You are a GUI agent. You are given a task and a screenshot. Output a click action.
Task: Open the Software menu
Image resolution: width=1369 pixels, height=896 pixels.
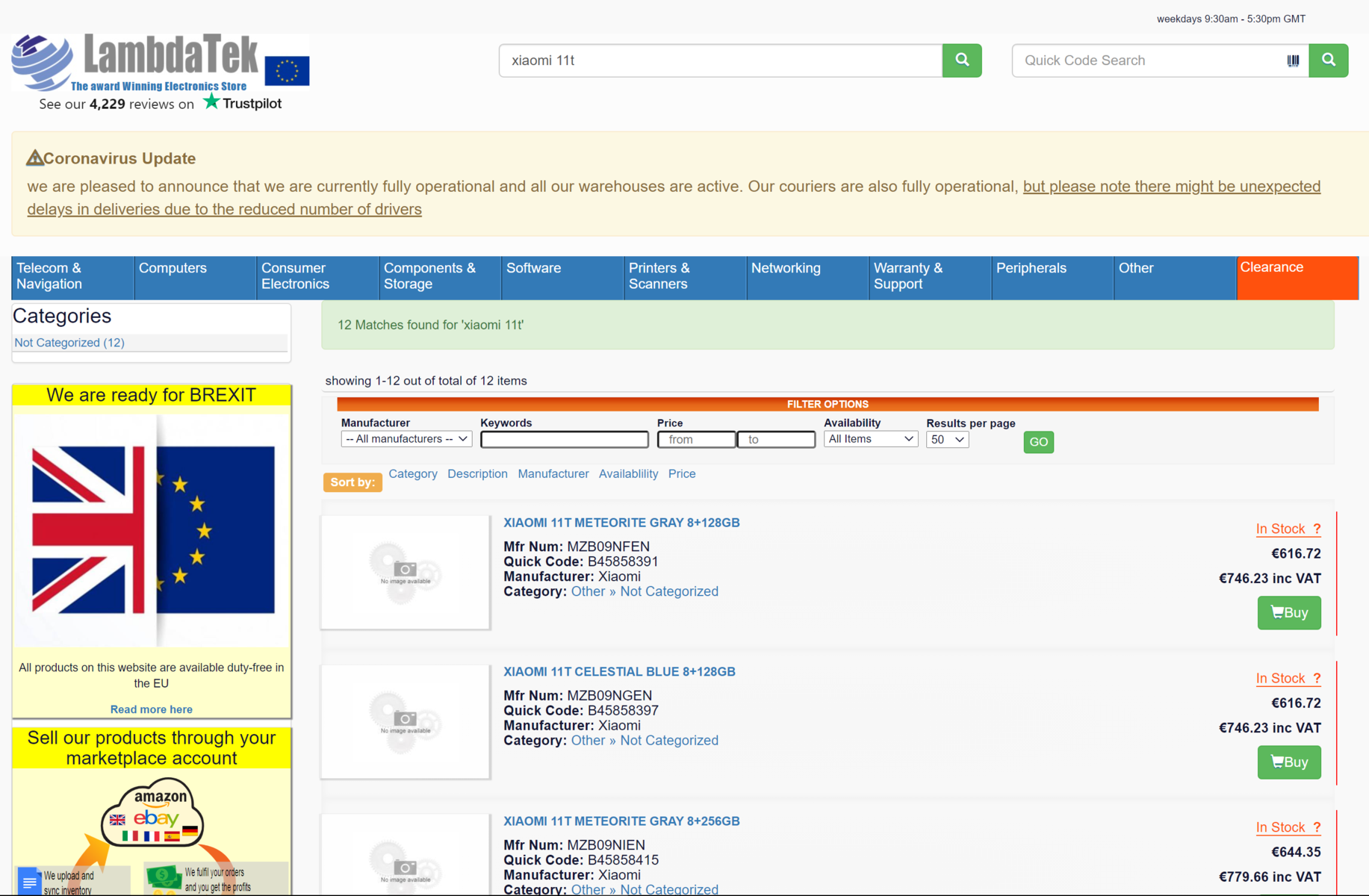pyautogui.click(x=562, y=278)
